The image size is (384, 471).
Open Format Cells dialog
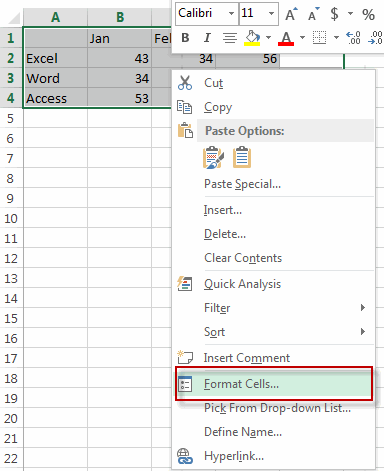[273, 384]
